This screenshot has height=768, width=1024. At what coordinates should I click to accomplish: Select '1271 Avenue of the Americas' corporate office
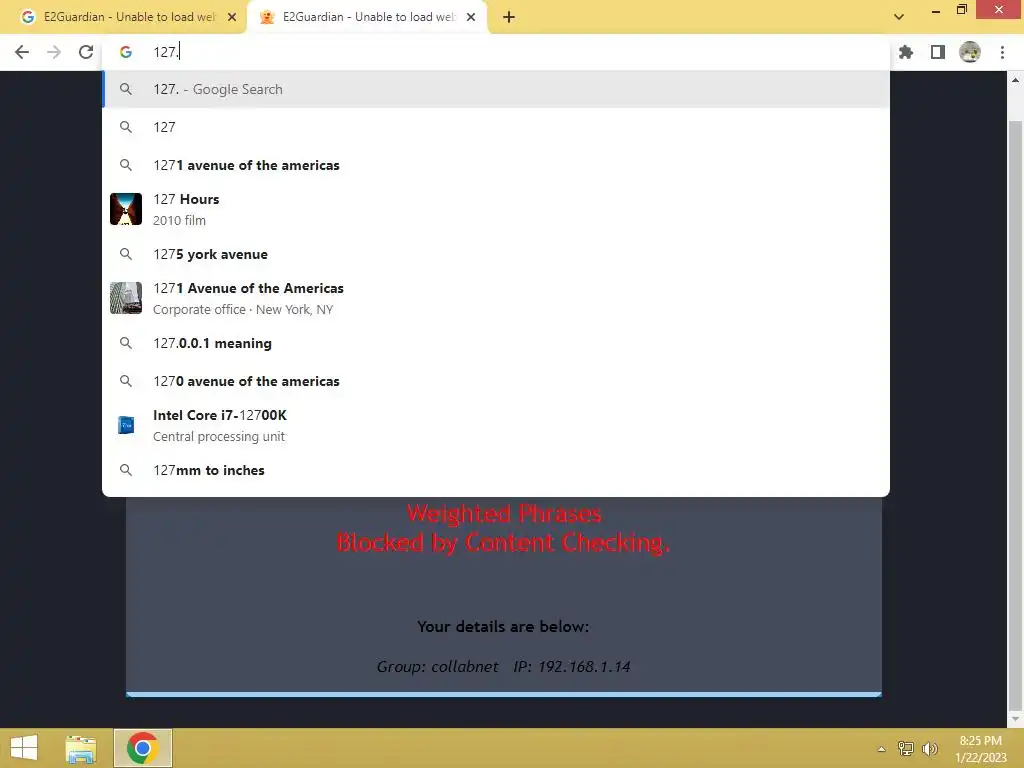tap(496, 298)
